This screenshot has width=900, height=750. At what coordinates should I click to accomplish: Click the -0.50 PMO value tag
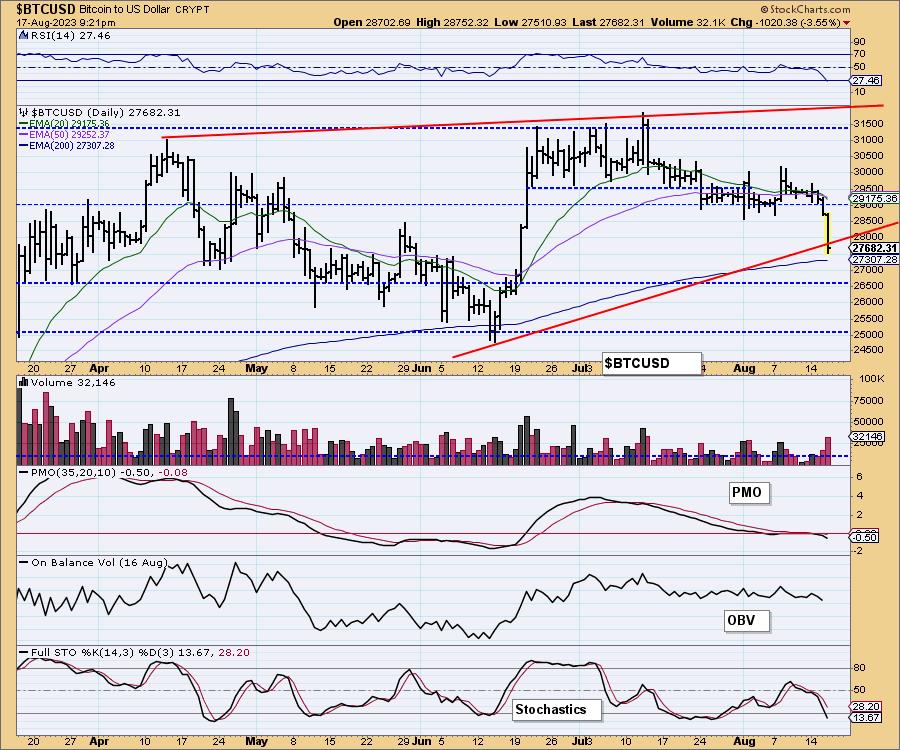865,537
